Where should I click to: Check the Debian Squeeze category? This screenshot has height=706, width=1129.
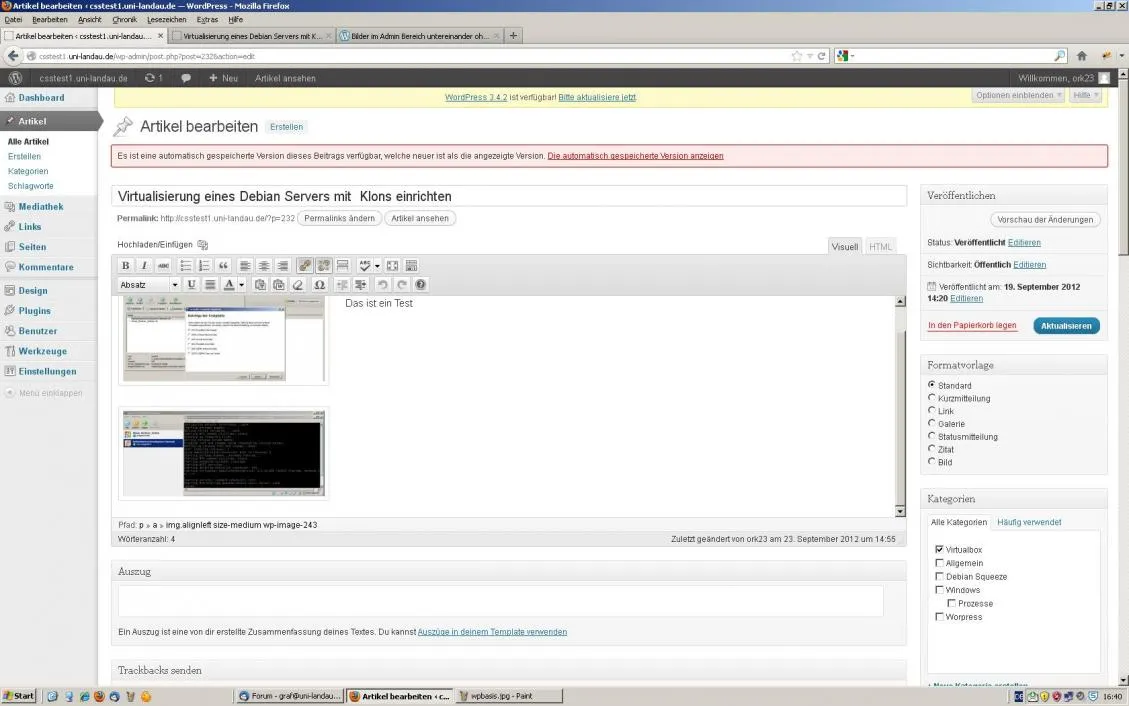[x=939, y=576]
